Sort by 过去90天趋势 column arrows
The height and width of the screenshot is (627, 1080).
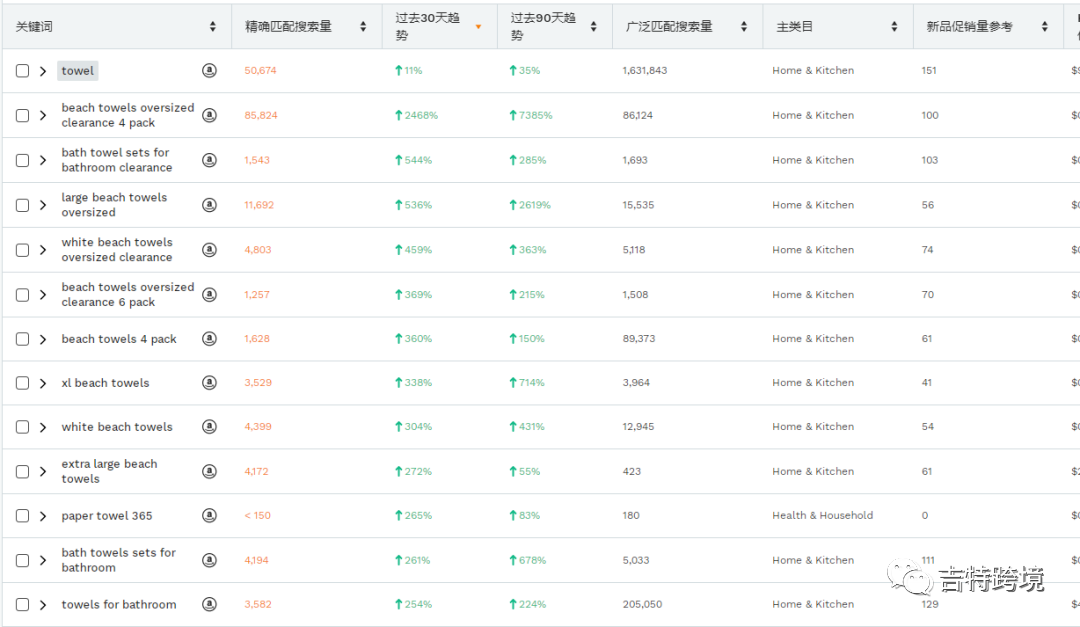click(x=594, y=26)
